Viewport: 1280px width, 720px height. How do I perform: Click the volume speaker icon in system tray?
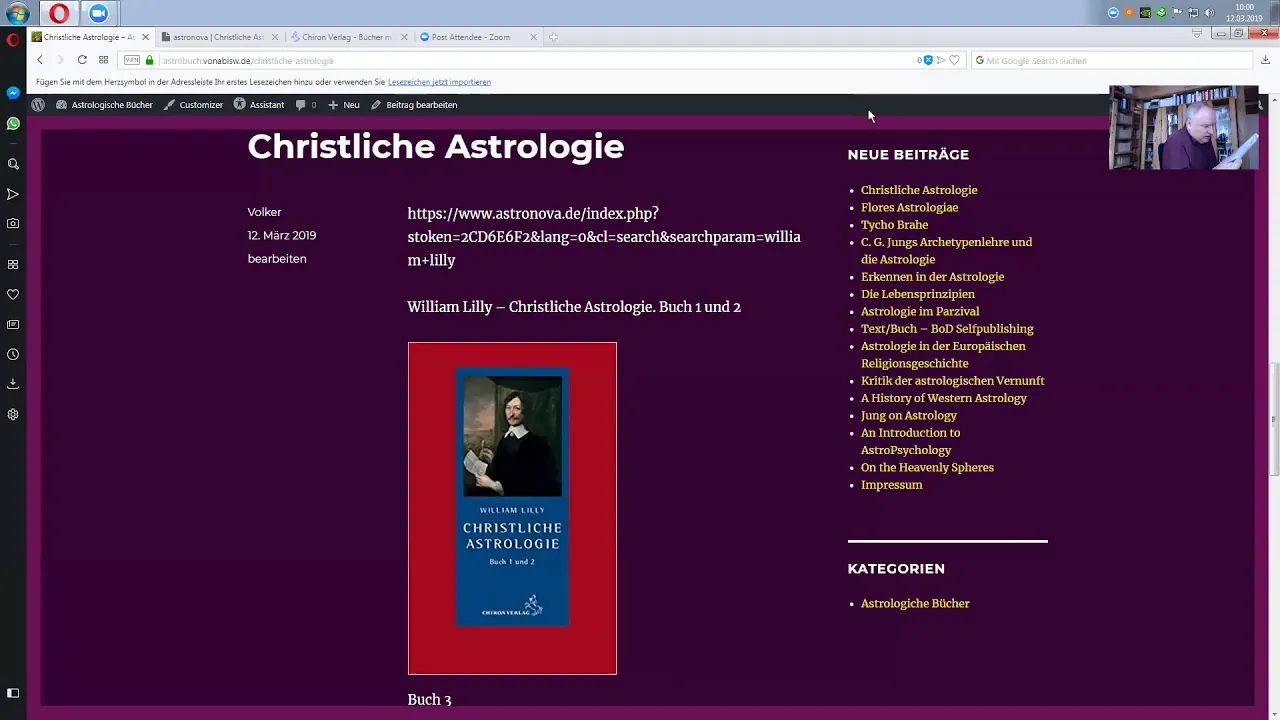click(1209, 13)
